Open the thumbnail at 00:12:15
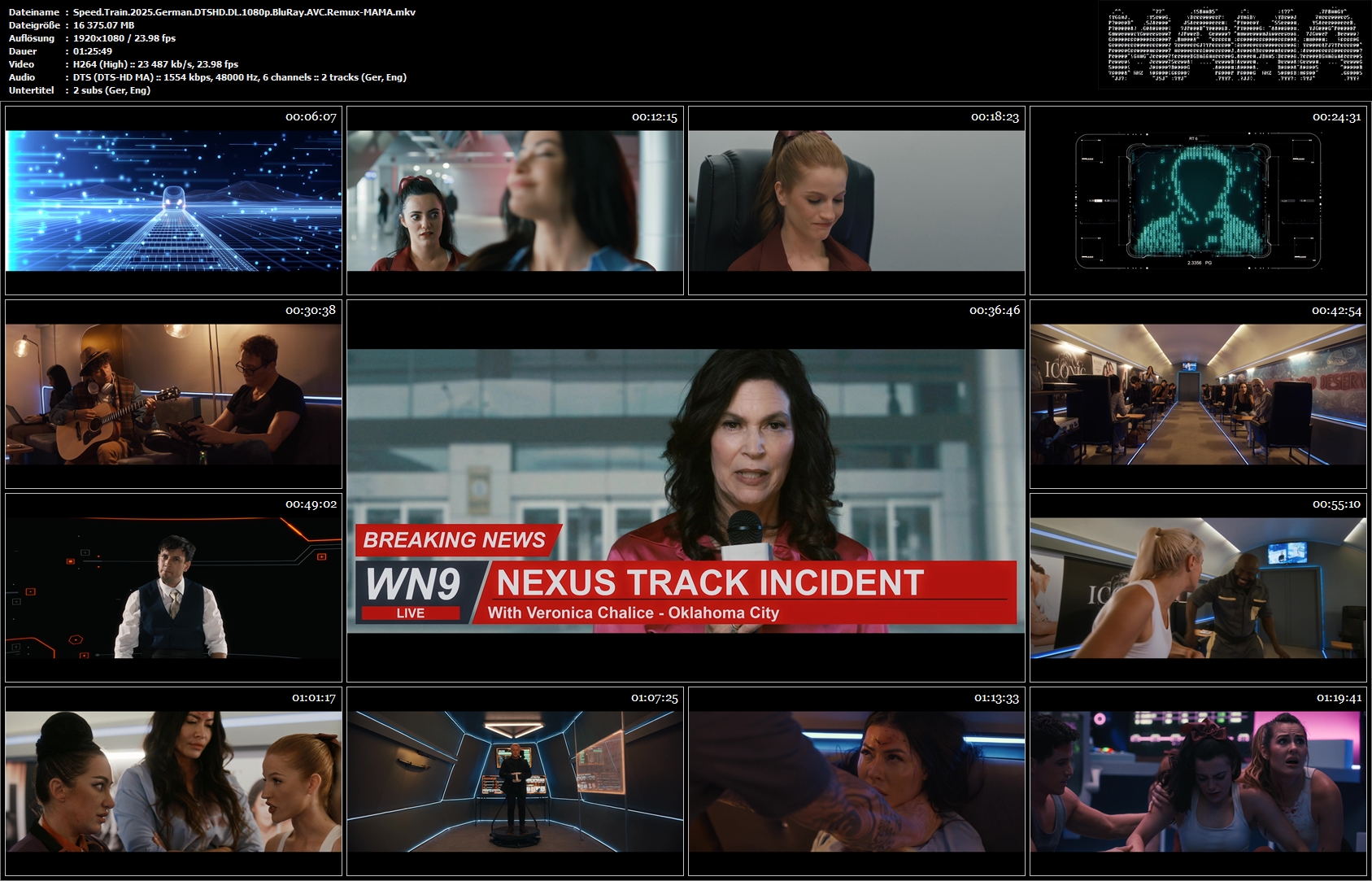 pos(515,200)
